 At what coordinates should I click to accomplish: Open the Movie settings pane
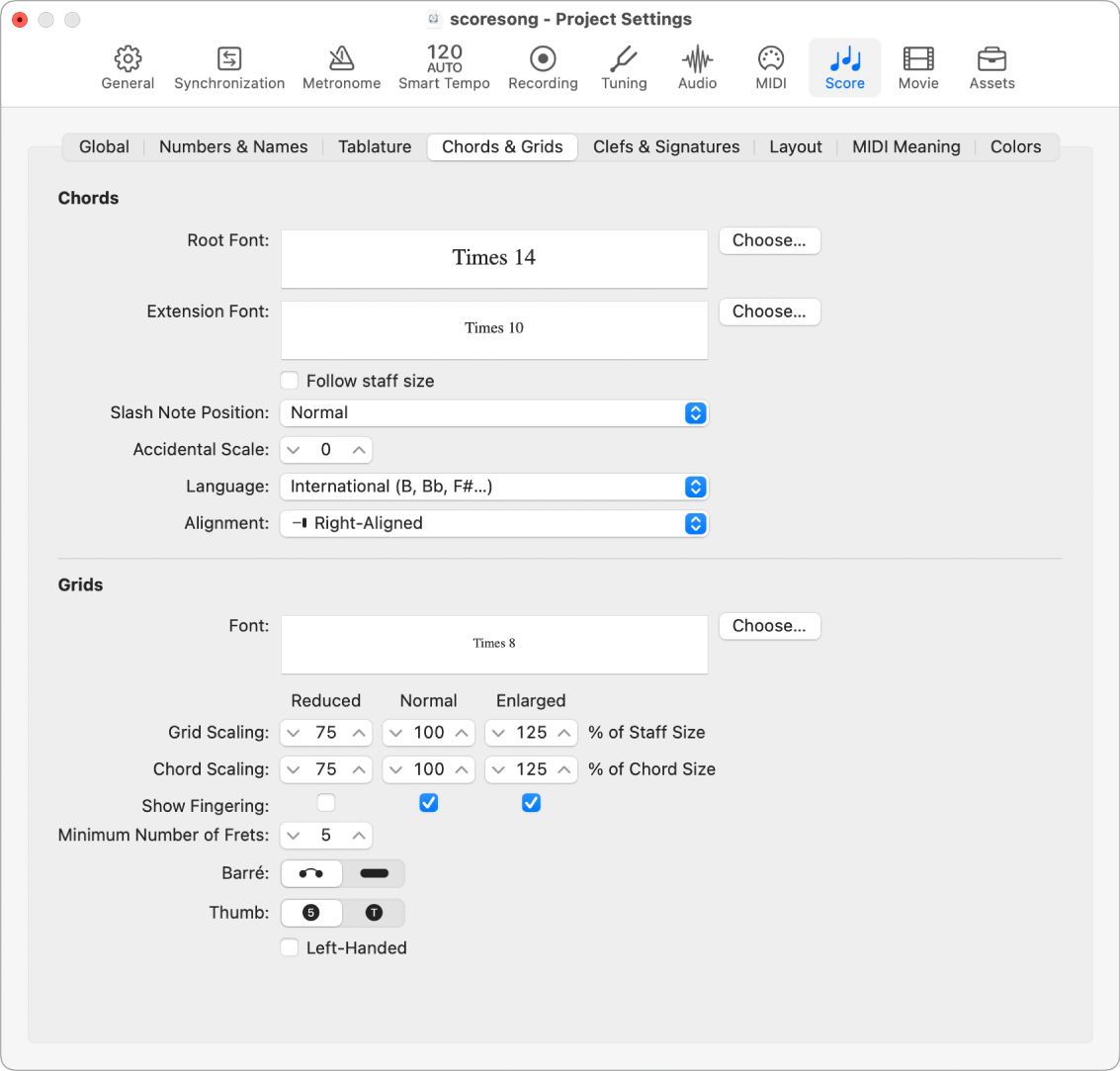tap(918, 67)
